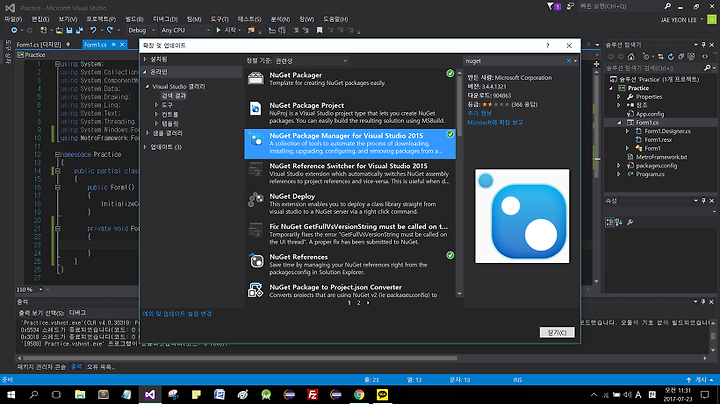
Task: Open File Explorer from the taskbar
Action: point(80,394)
